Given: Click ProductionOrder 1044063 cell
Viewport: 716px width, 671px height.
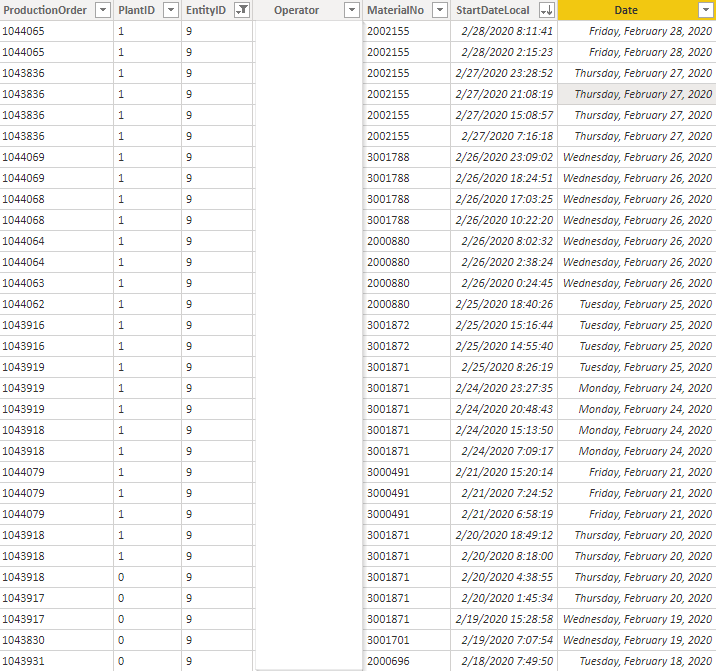Looking at the screenshot, I should pyautogui.click(x=57, y=283).
